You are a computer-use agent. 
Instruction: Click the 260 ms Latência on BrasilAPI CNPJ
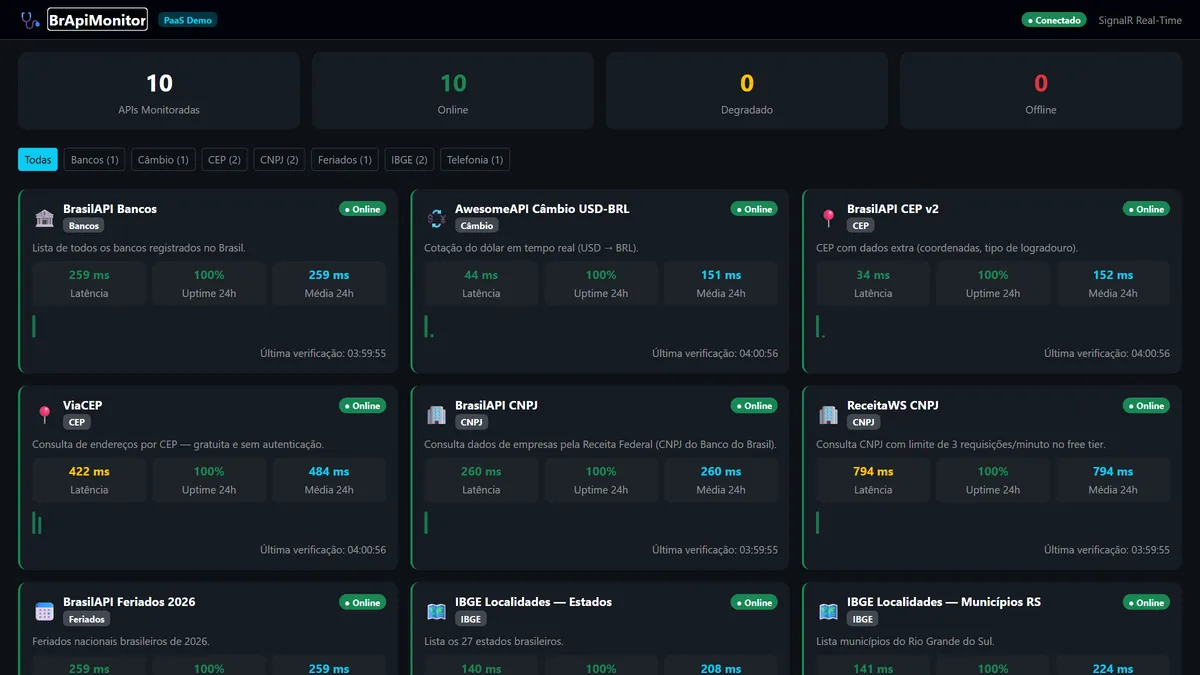(481, 472)
